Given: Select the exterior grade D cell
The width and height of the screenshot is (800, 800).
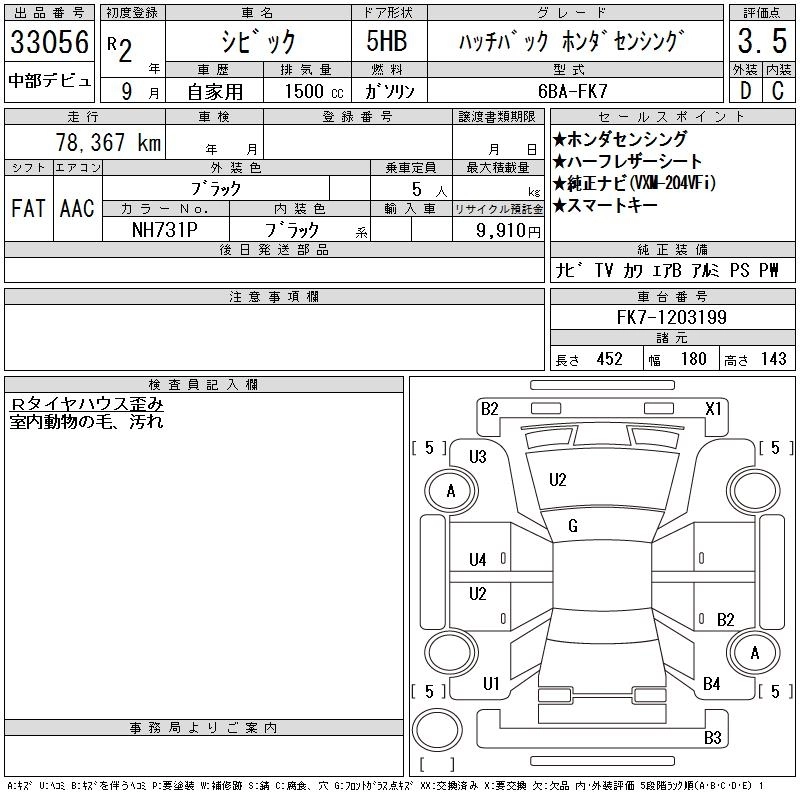Looking at the screenshot, I should point(744,89).
